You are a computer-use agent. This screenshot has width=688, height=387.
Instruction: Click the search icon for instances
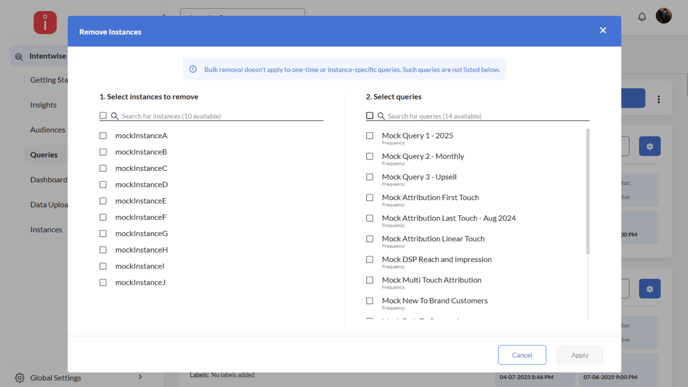(x=115, y=116)
